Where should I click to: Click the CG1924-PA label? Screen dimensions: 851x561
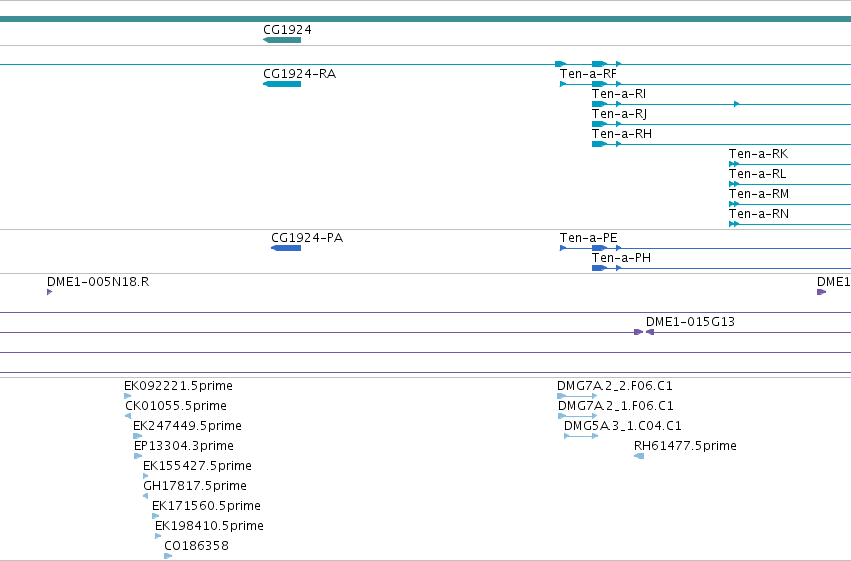click(x=307, y=238)
